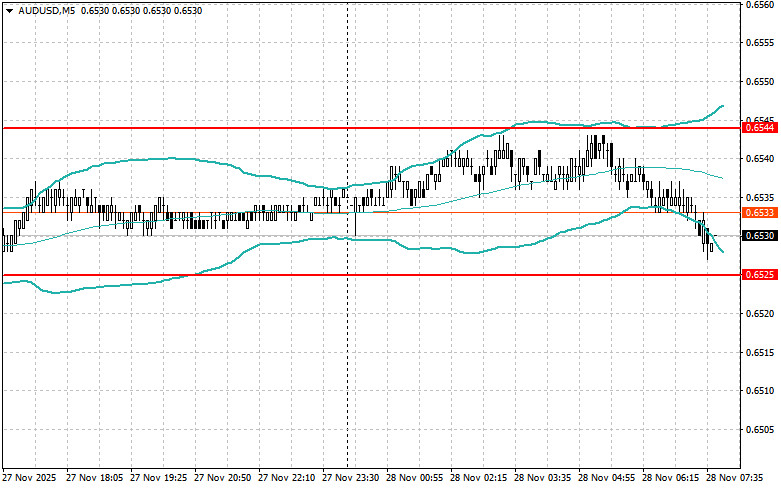Click the 0.6505 price scale value
This screenshot has width=781, height=489.
click(x=760, y=430)
